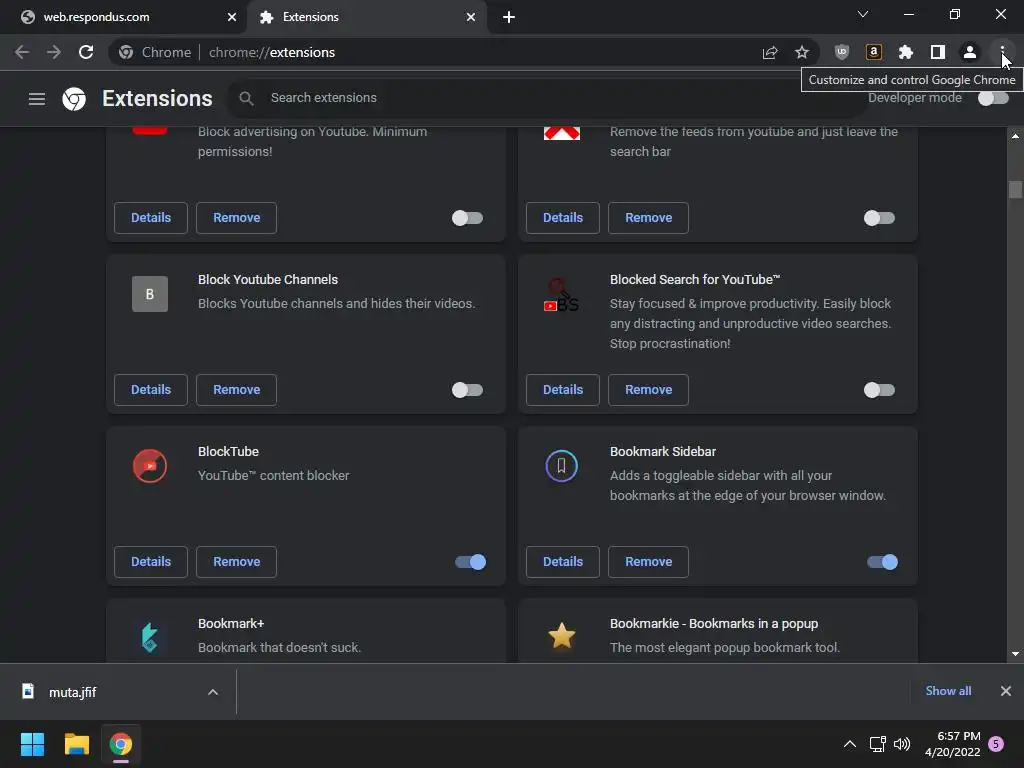
Task: Click the Blocked Search for YouTube icon
Action: coord(562,295)
